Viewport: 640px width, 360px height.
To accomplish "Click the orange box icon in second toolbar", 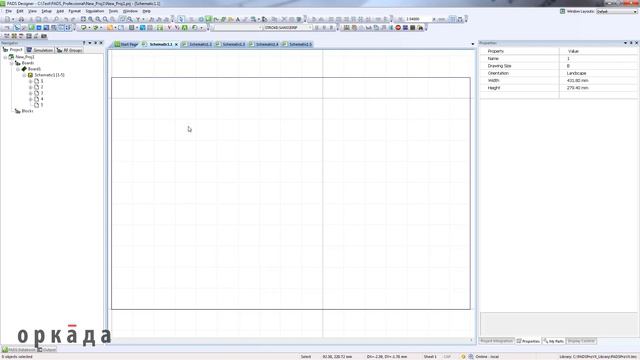I will tap(110, 27).
